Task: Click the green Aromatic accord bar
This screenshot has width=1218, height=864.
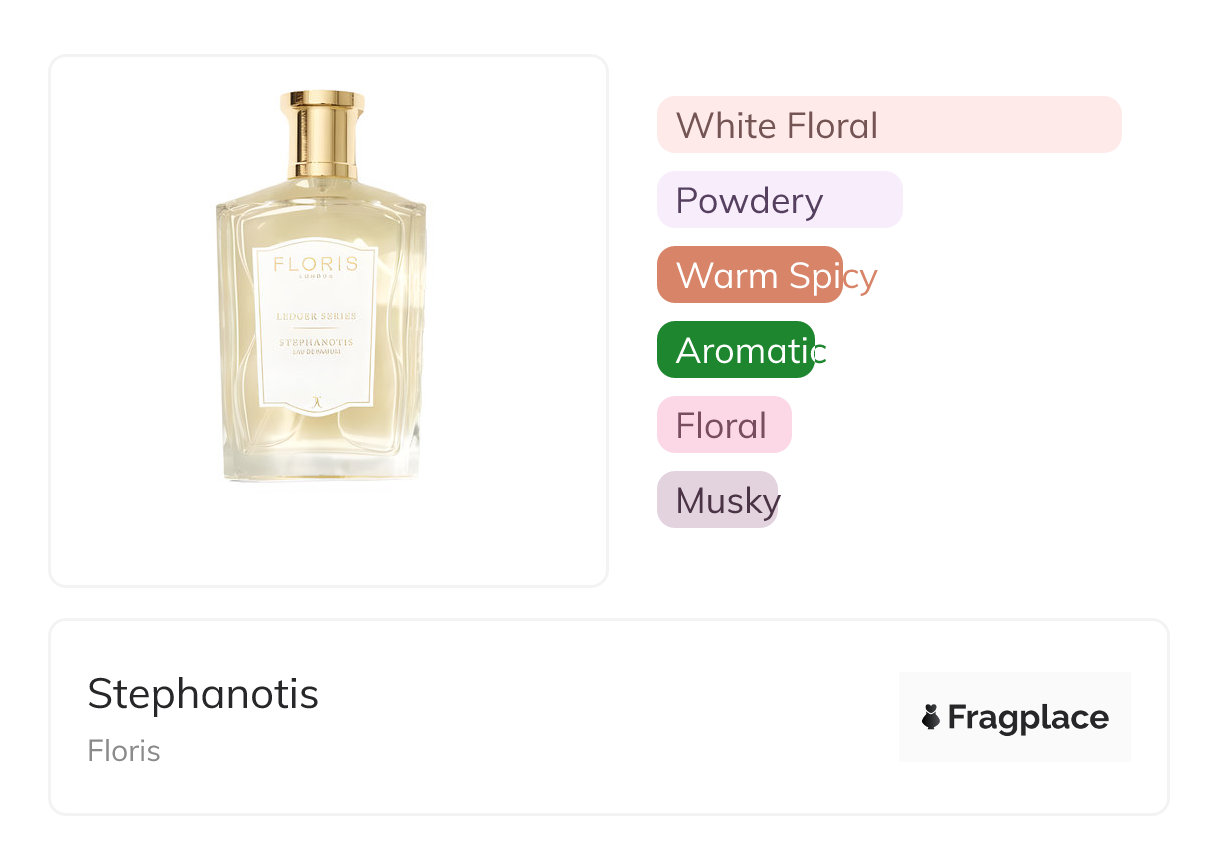Action: click(735, 350)
